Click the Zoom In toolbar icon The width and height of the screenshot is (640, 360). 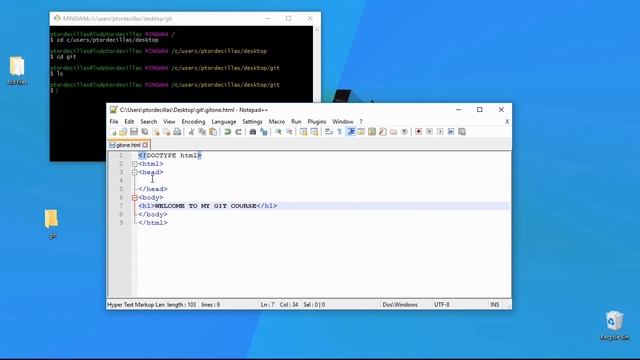click(x=278, y=132)
